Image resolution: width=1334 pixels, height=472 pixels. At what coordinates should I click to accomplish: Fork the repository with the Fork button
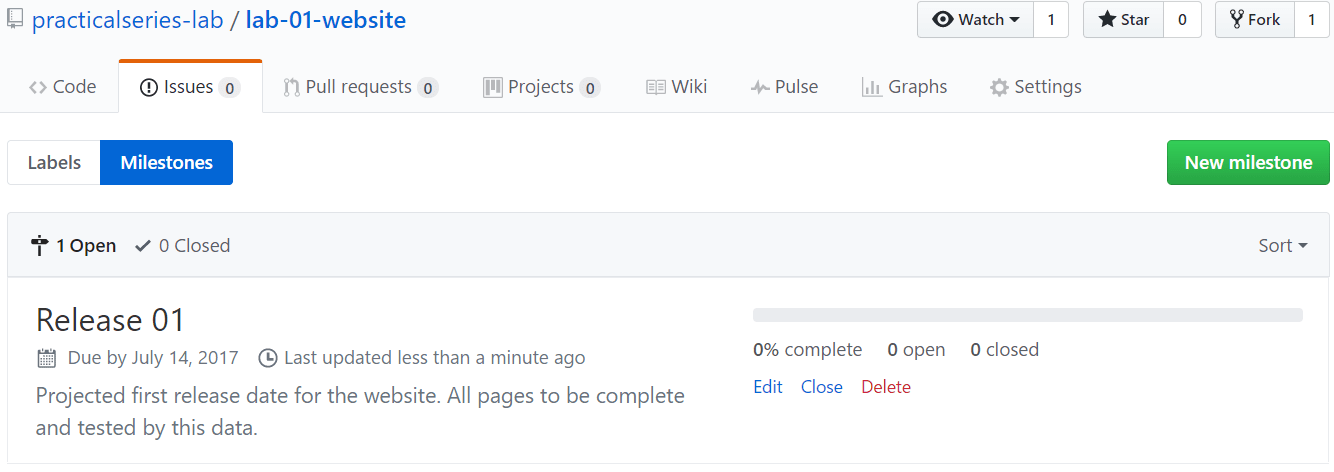click(x=1254, y=20)
